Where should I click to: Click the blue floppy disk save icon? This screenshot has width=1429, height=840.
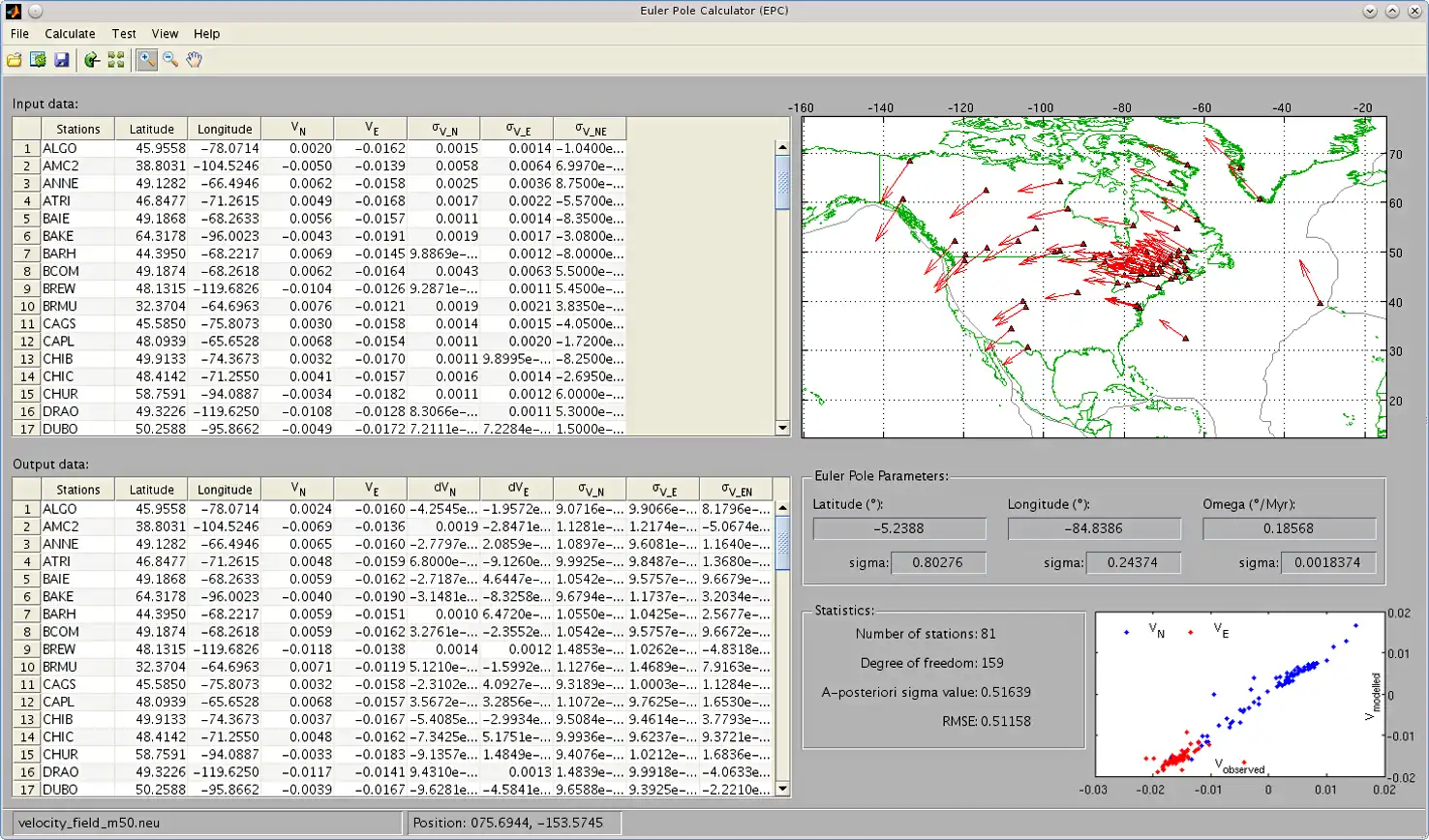tap(61, 60)
